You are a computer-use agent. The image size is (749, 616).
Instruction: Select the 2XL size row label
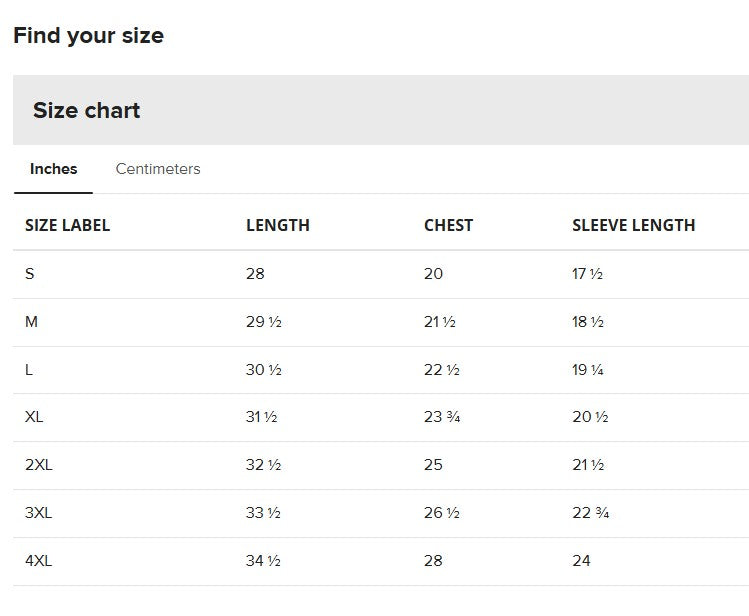(39, 465)
